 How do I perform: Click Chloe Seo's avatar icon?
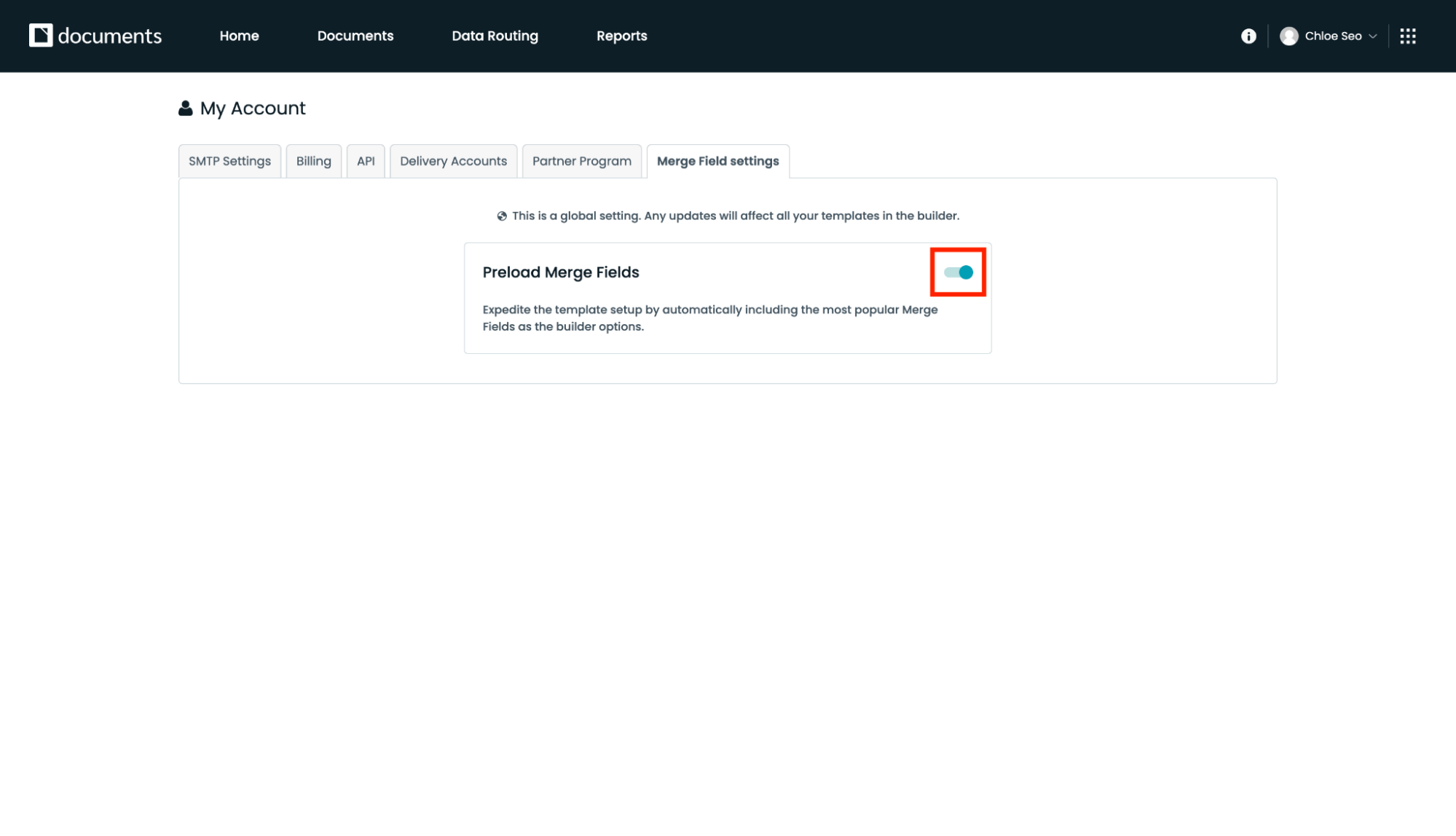1288,36
